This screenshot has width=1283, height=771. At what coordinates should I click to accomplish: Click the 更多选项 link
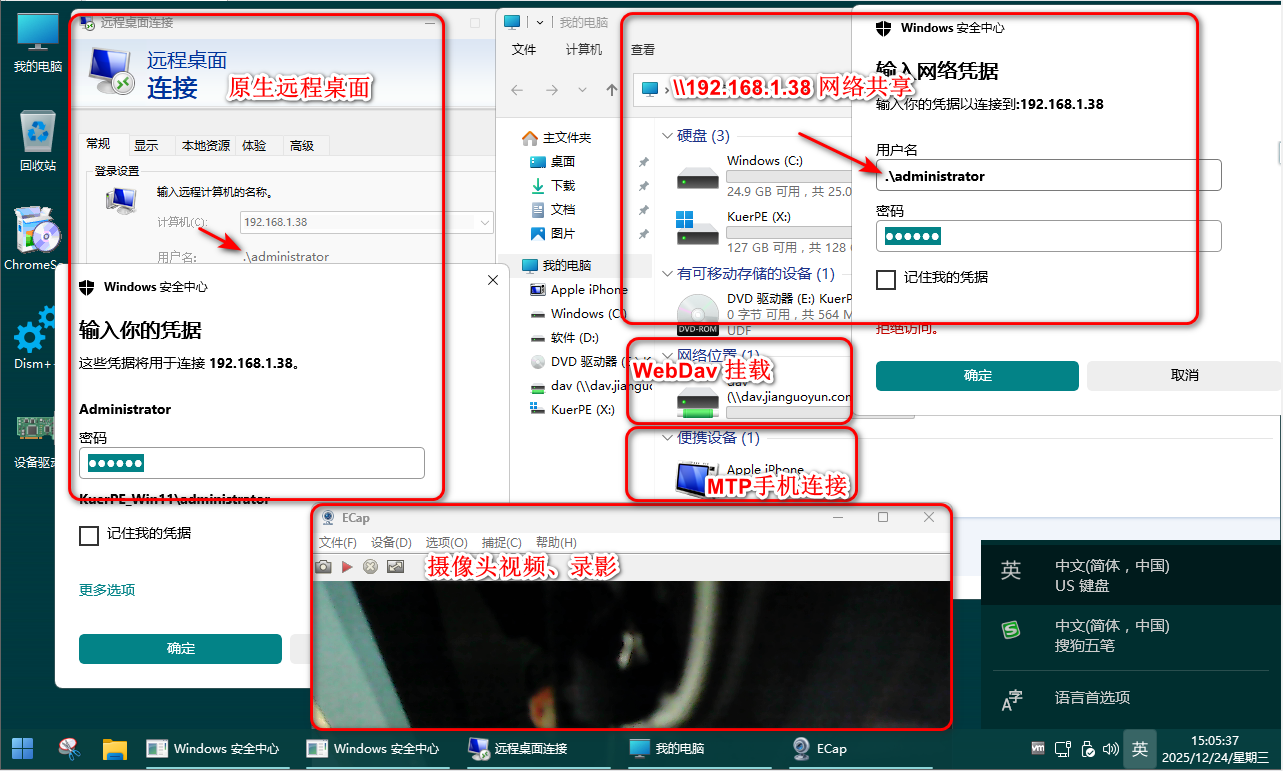click(107, 590)
